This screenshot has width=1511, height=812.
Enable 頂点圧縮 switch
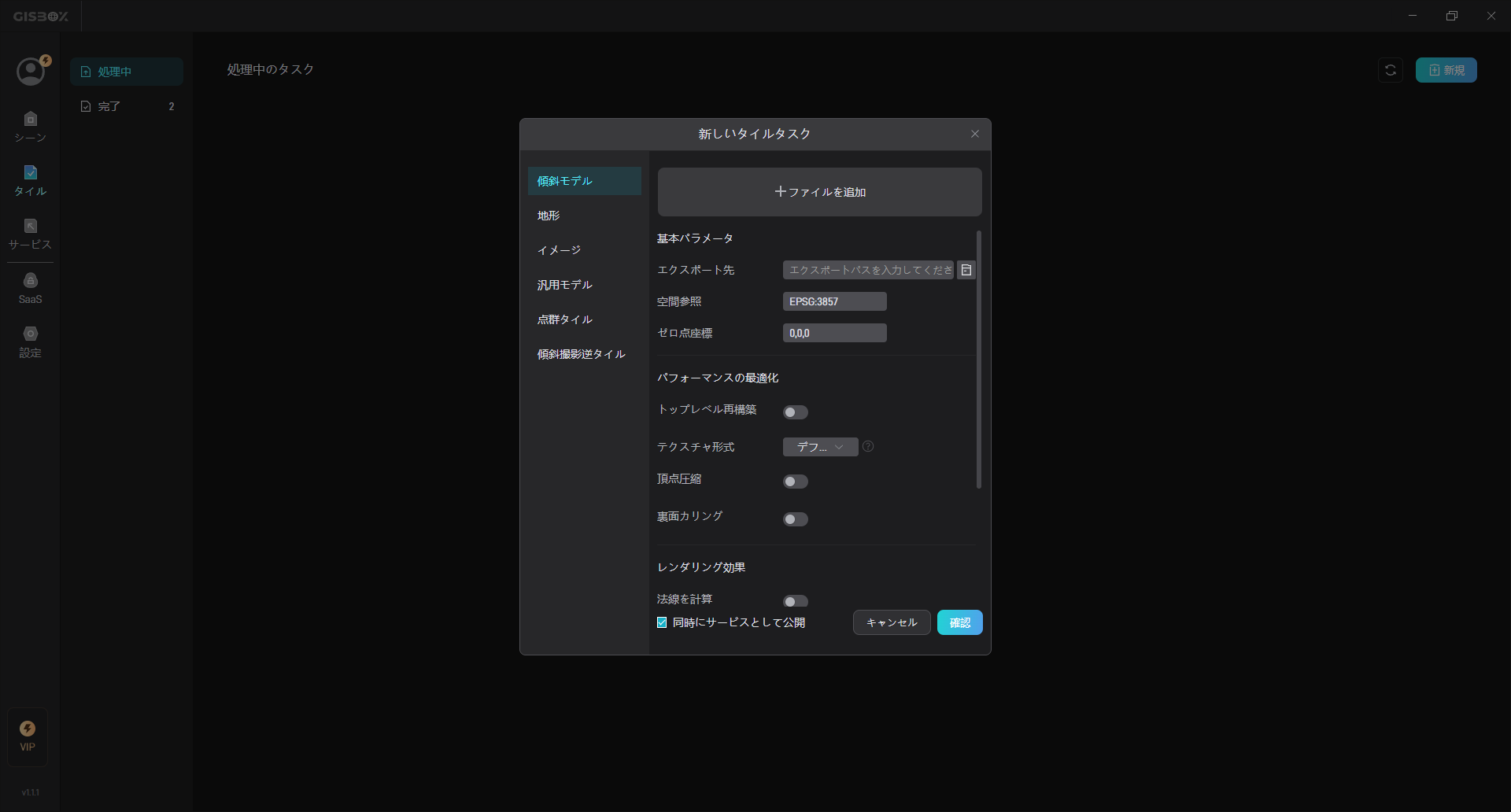click(796, 482)
